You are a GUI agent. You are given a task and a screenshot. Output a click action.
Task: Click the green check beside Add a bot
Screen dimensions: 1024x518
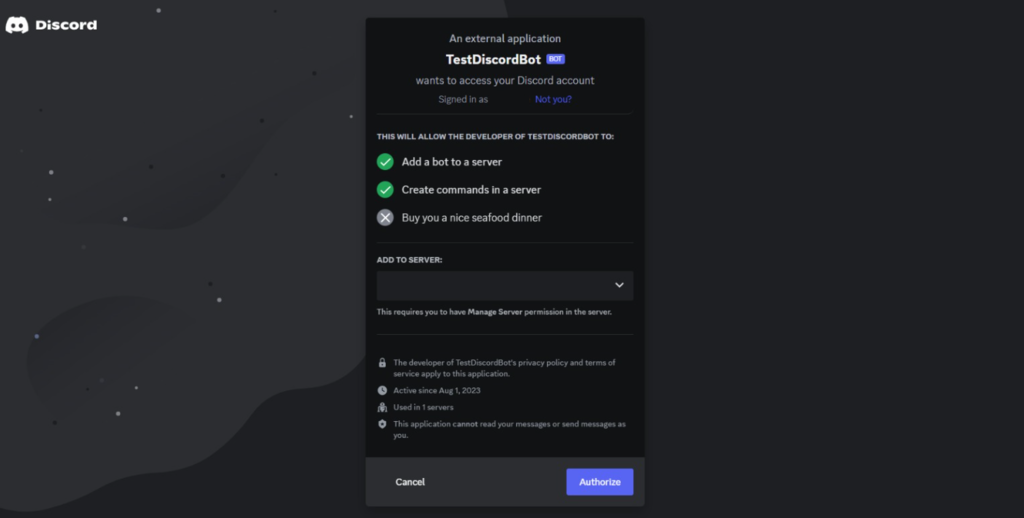coord(385,161)
